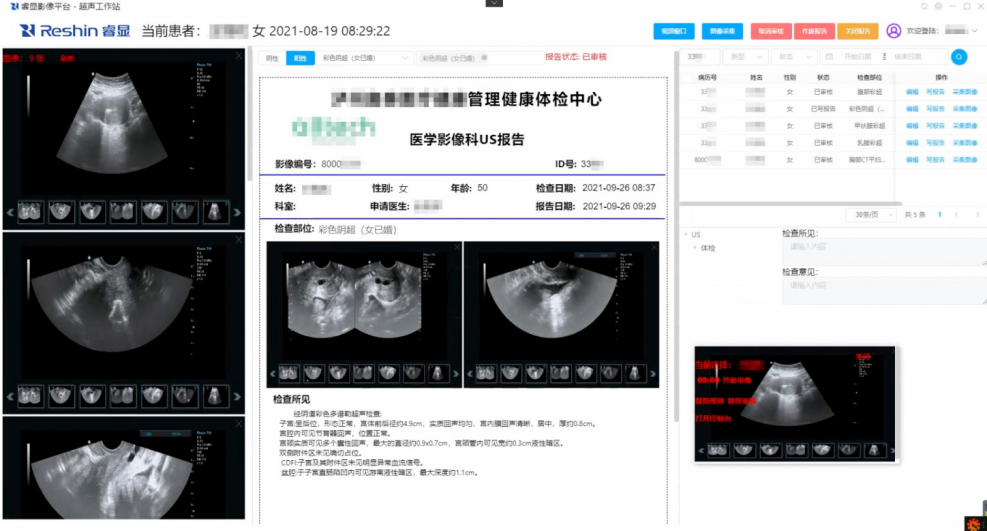Click the user avatar icon
This screenshot has height=531, width=987.
point(893,31)
